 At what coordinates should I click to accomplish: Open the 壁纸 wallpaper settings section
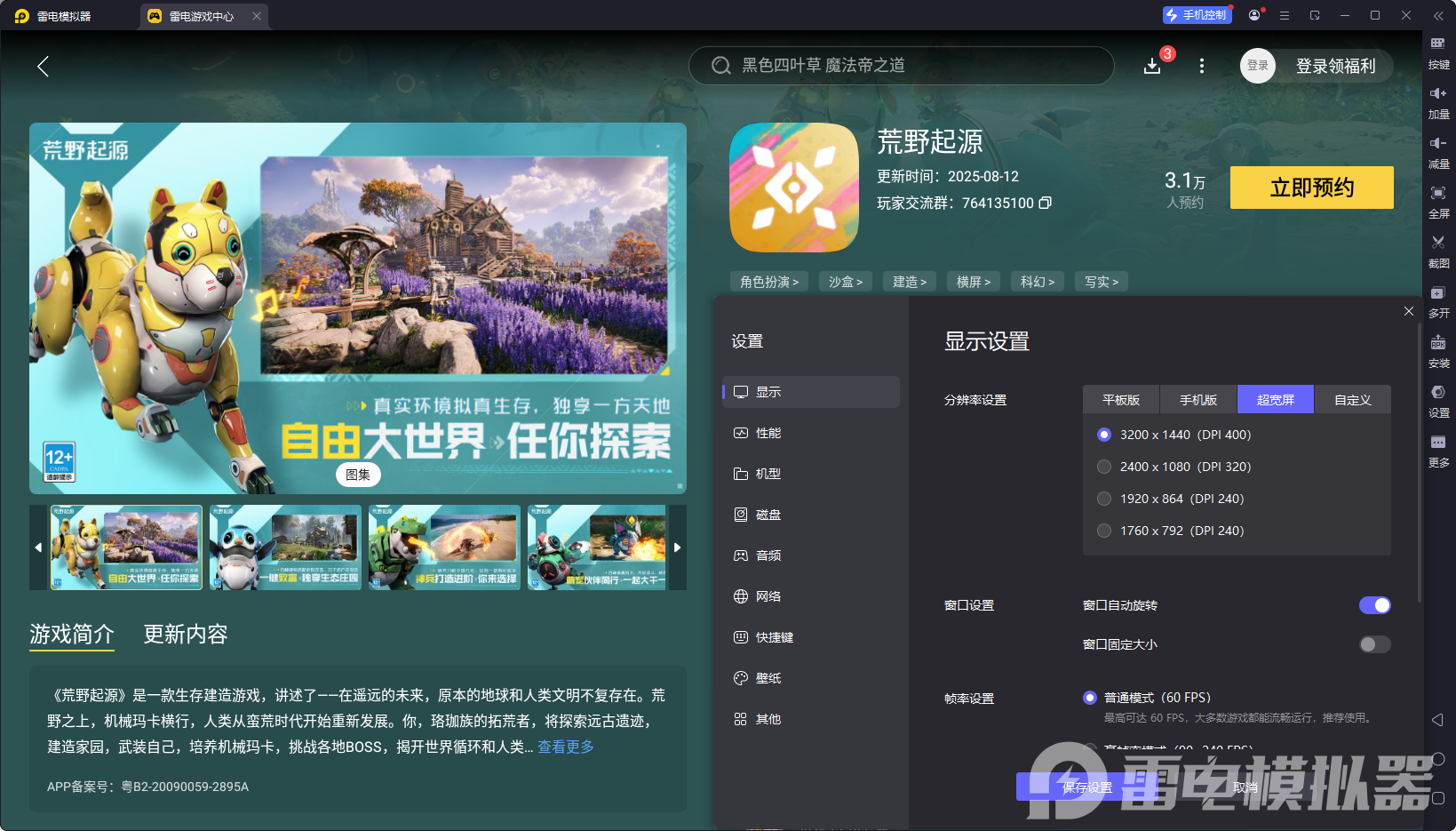click(769, 677)
